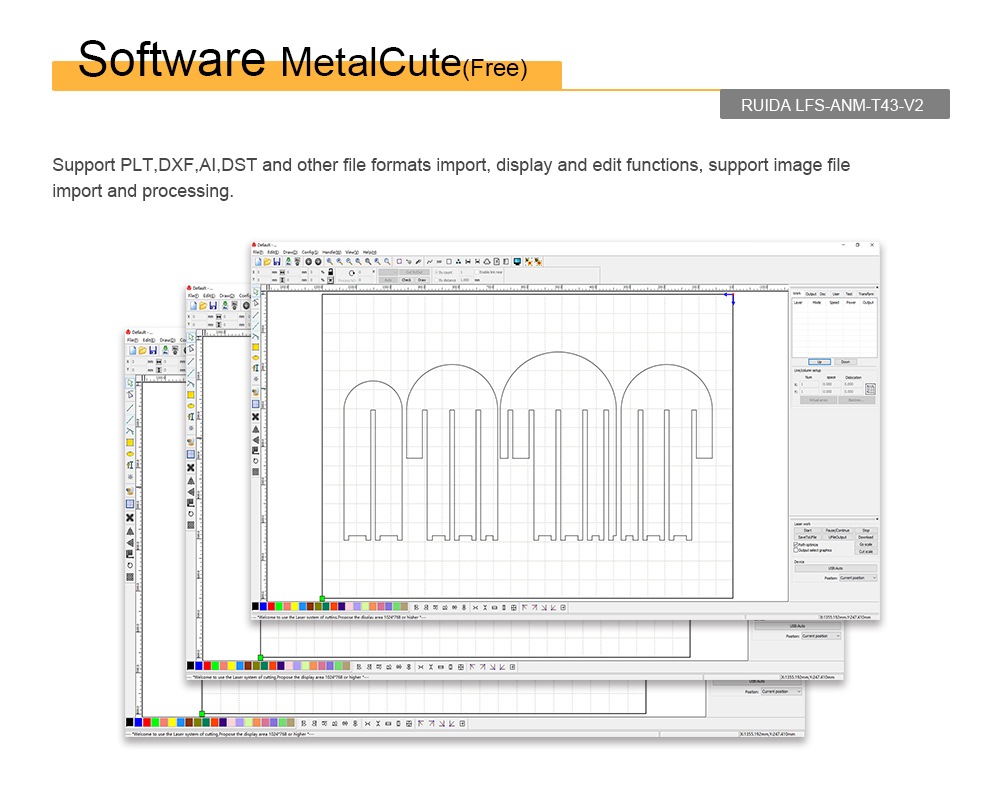
Task: Select node edit tool in front window
Action: pyautogui.click(x=256, y=303)
